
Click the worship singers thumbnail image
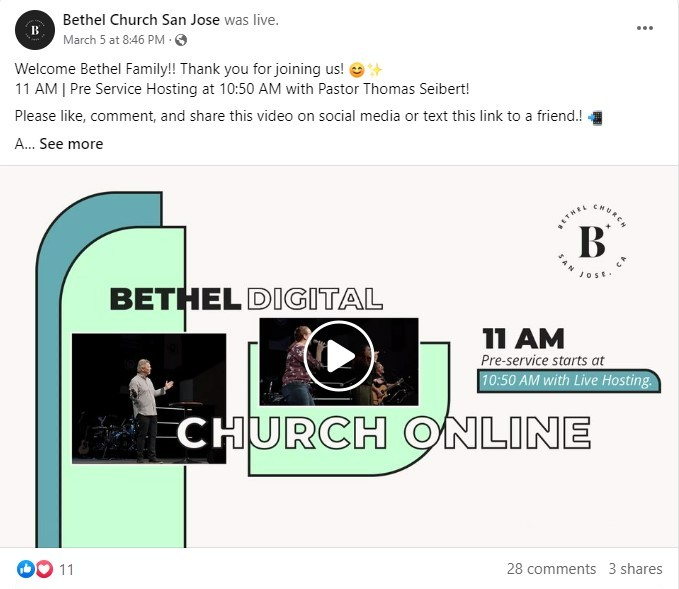(339, 362)
